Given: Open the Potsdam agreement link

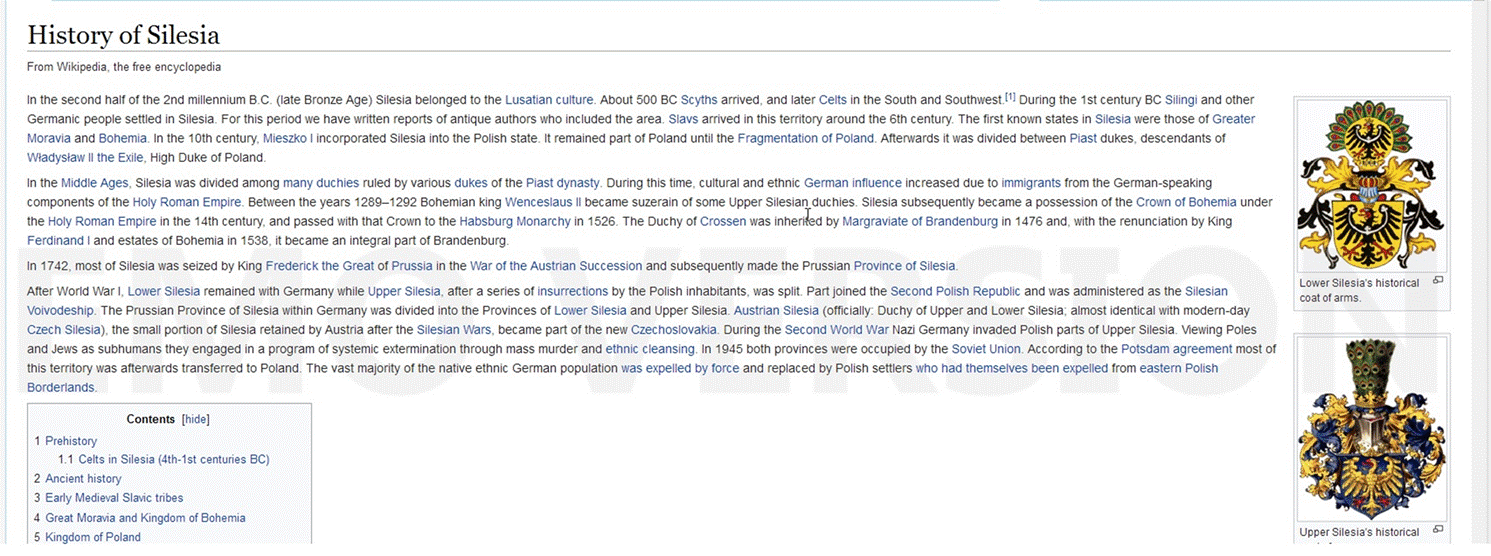Looking at the screenshot, I should (1177, 349).
